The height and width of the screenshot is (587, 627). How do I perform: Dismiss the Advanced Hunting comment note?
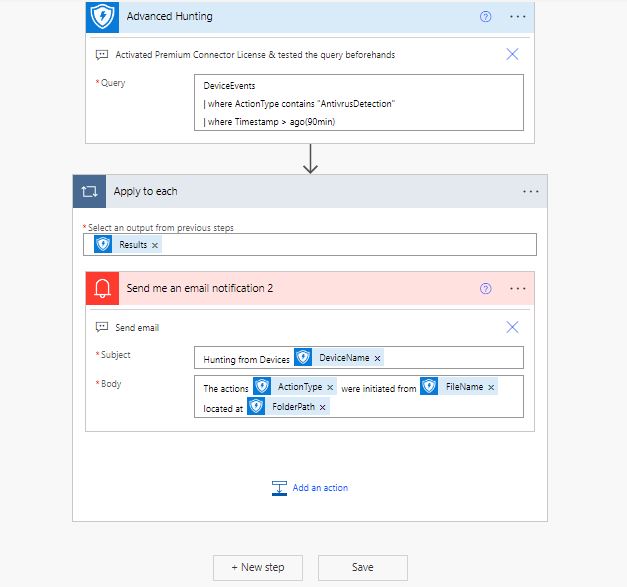[x=512, y=54]
